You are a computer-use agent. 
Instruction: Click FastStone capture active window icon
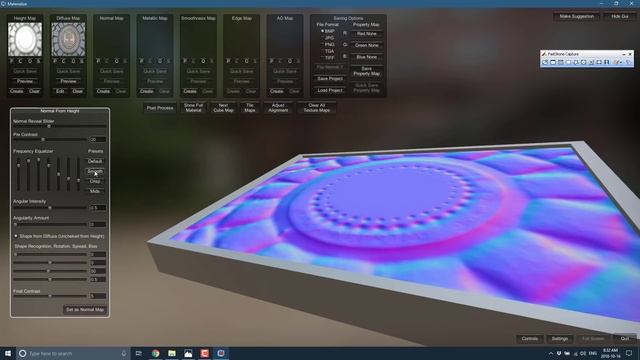pyautogui.click(x=553, y=62)
